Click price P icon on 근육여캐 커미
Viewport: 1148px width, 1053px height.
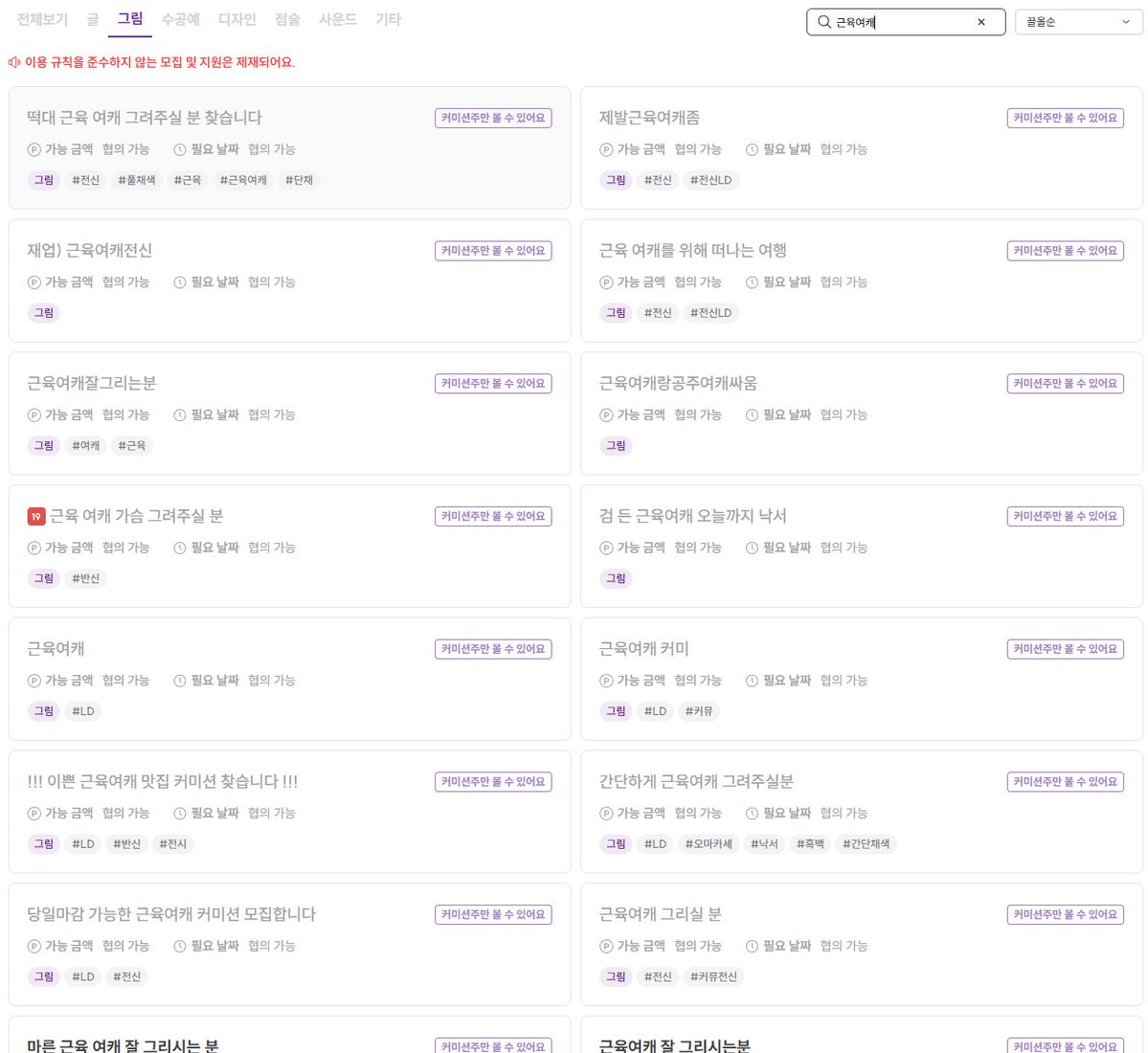605,682
